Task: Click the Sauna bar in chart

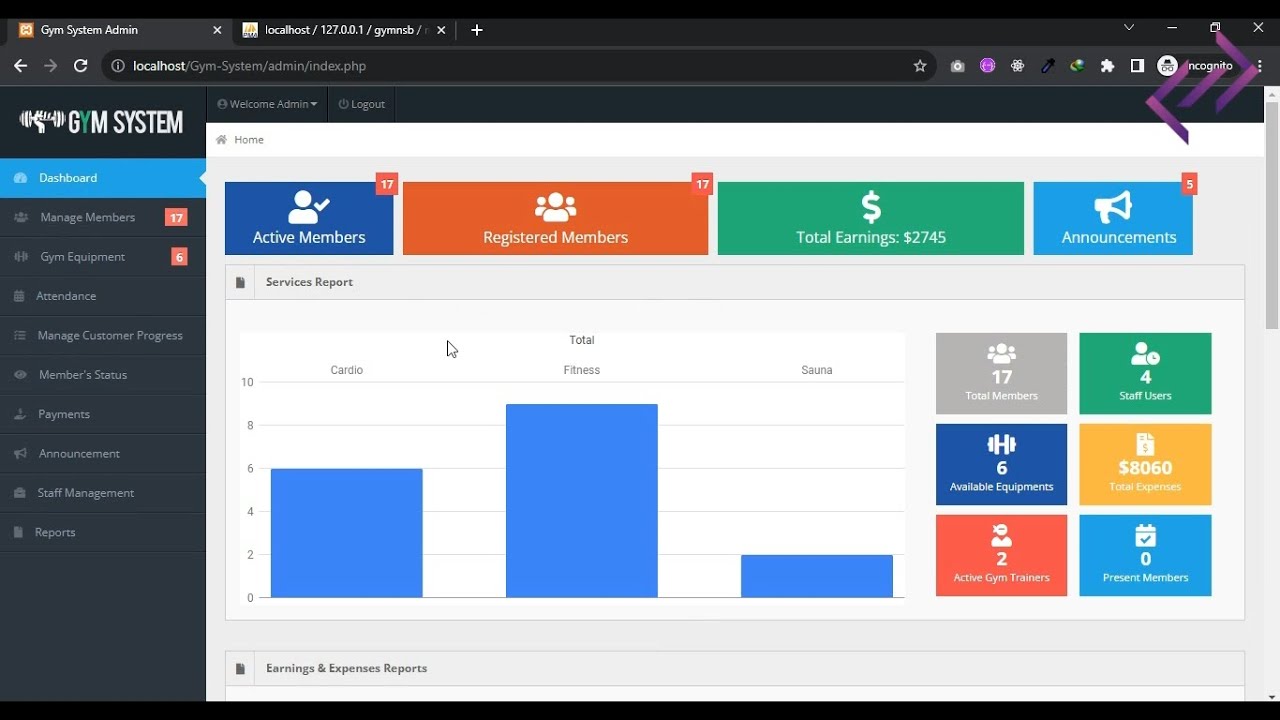Action: pos(817,576)
